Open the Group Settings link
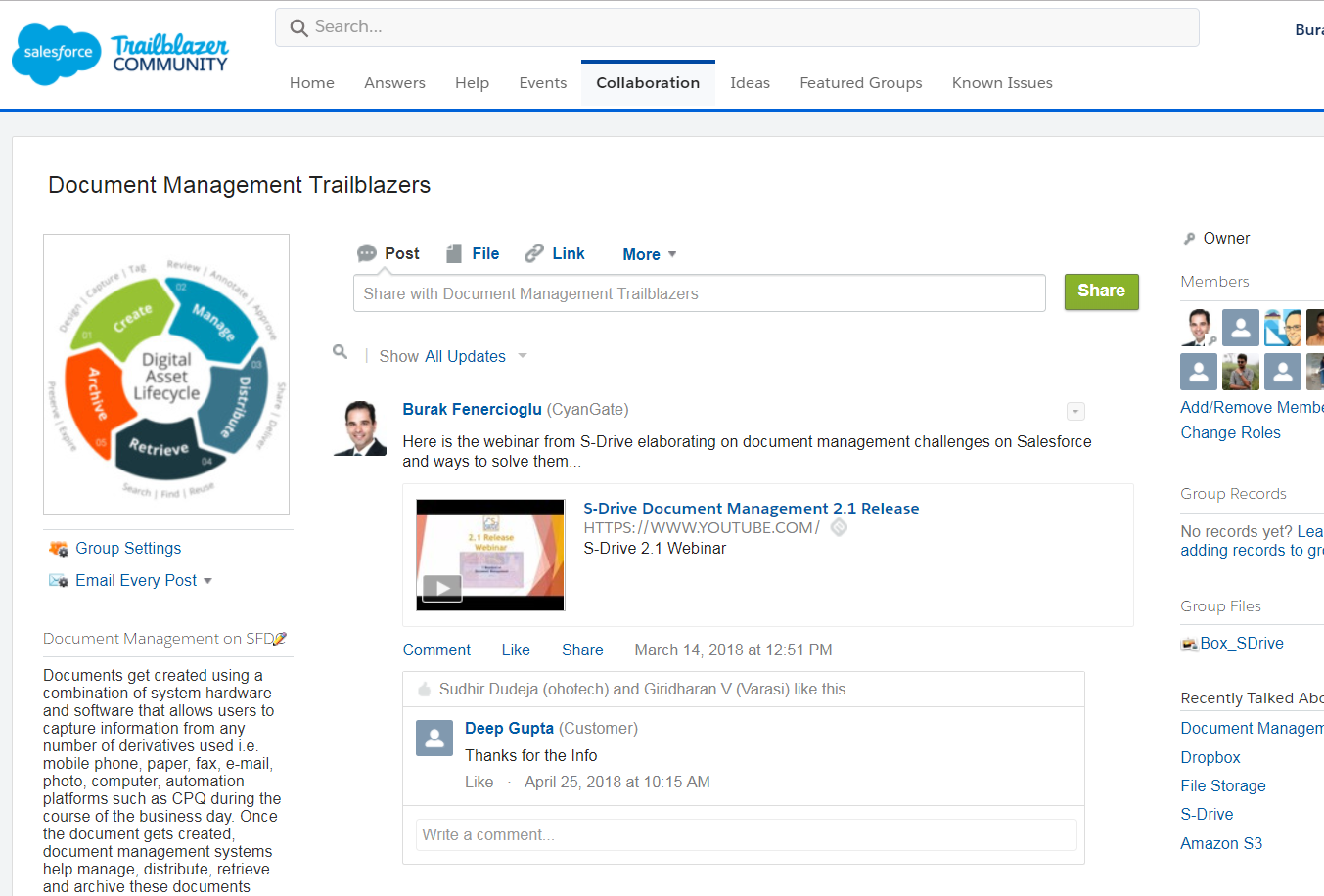 tap(128, 549)
